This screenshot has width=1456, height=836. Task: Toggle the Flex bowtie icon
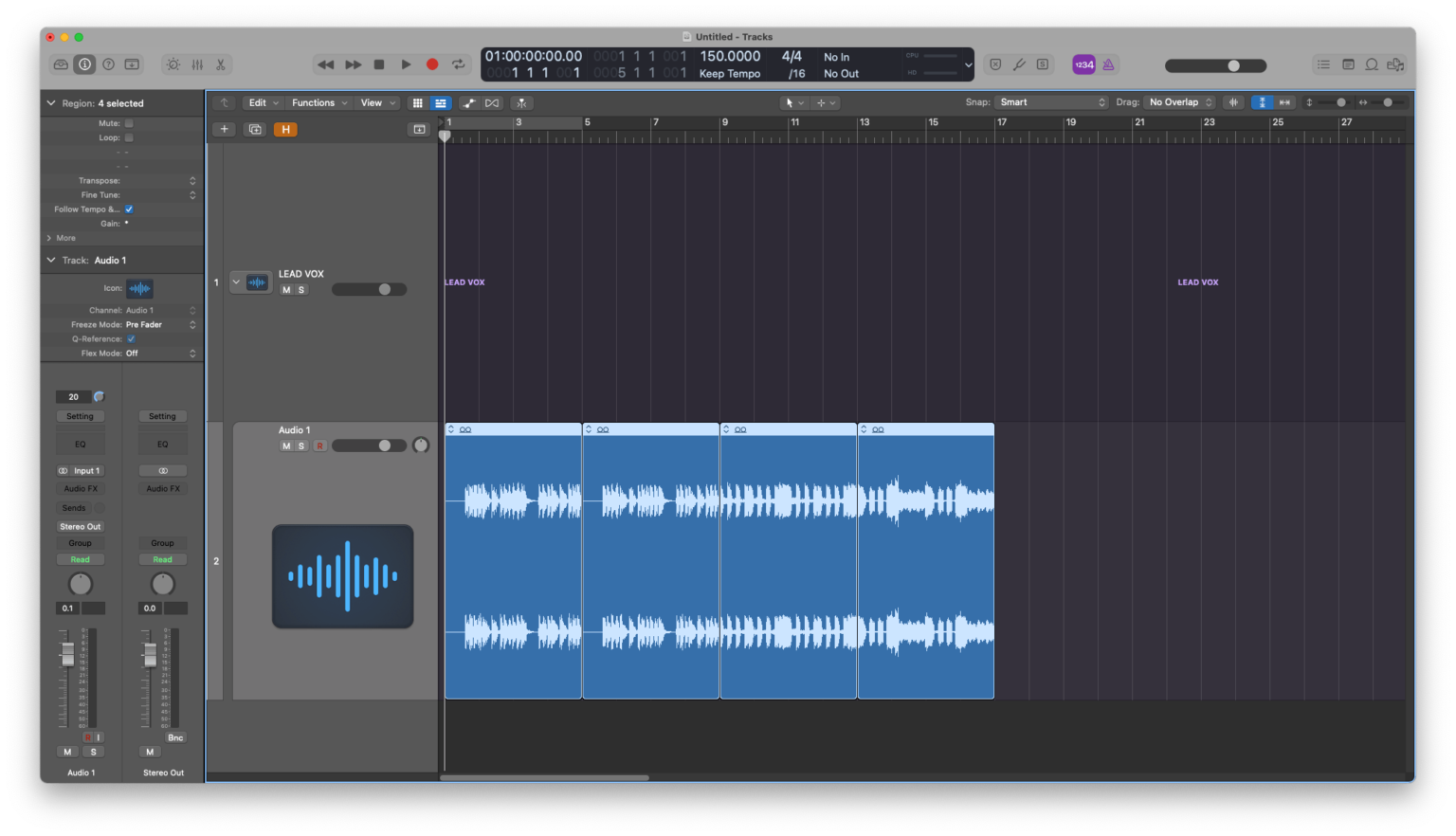(x=492, y=102)
